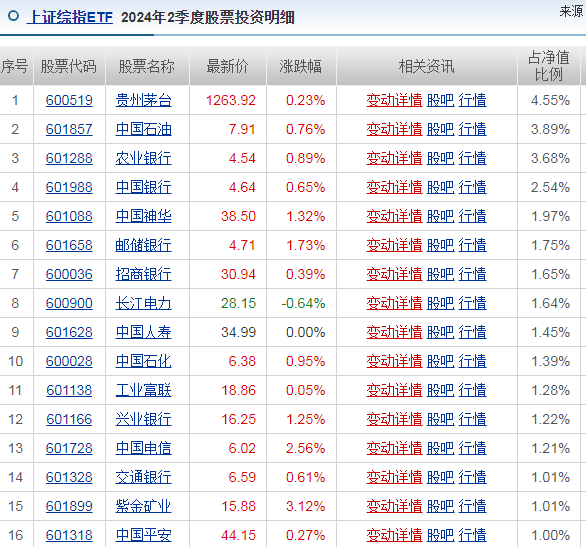This screenshot has height=547, width=586.
Task: Open stock code 601728
Action: pos(69,448)
